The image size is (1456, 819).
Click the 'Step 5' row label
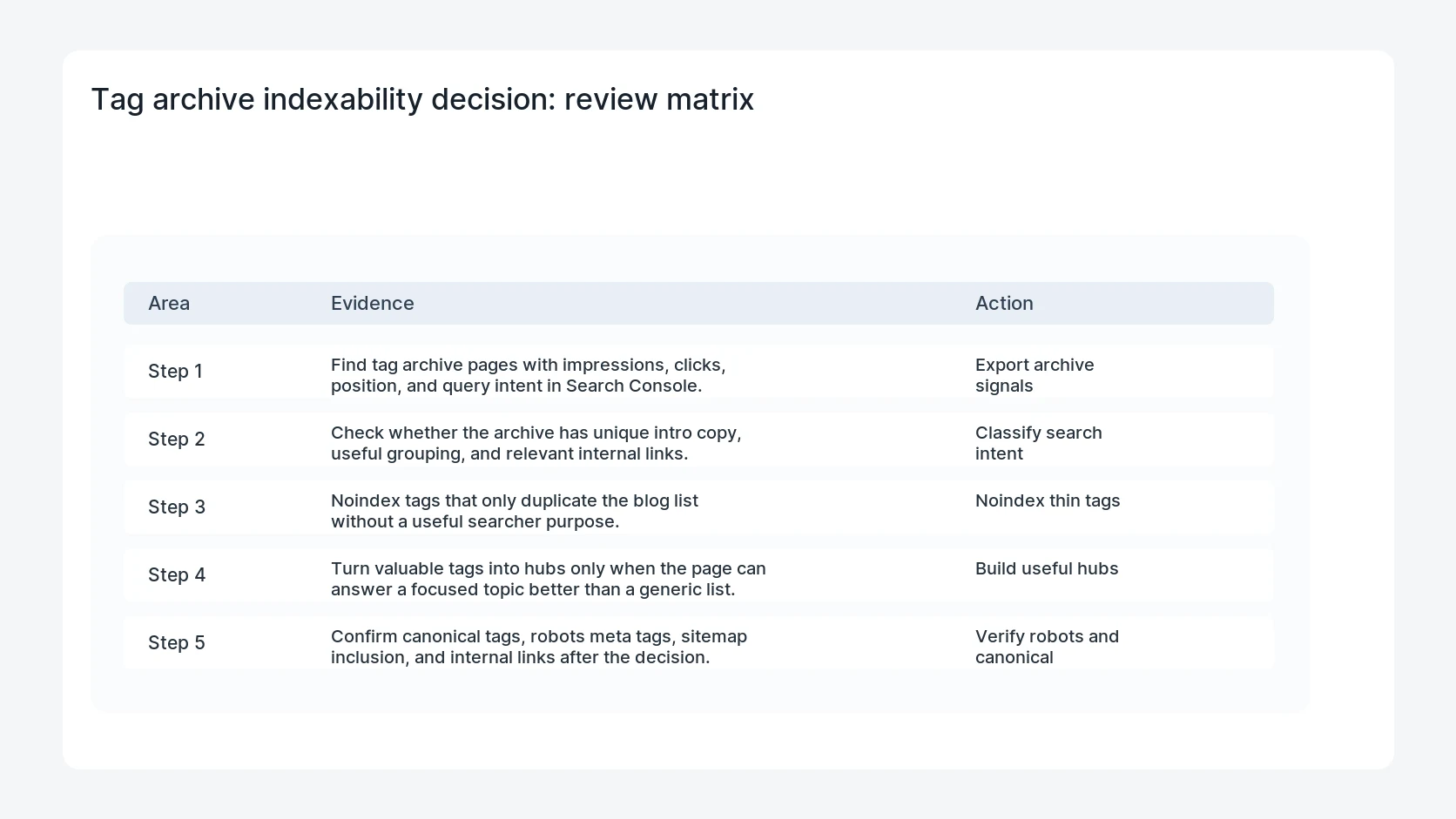pos(177,642)
